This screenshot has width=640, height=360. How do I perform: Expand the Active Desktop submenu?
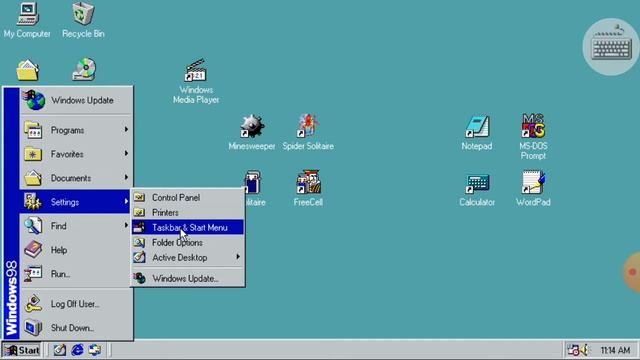coord(188,258)
